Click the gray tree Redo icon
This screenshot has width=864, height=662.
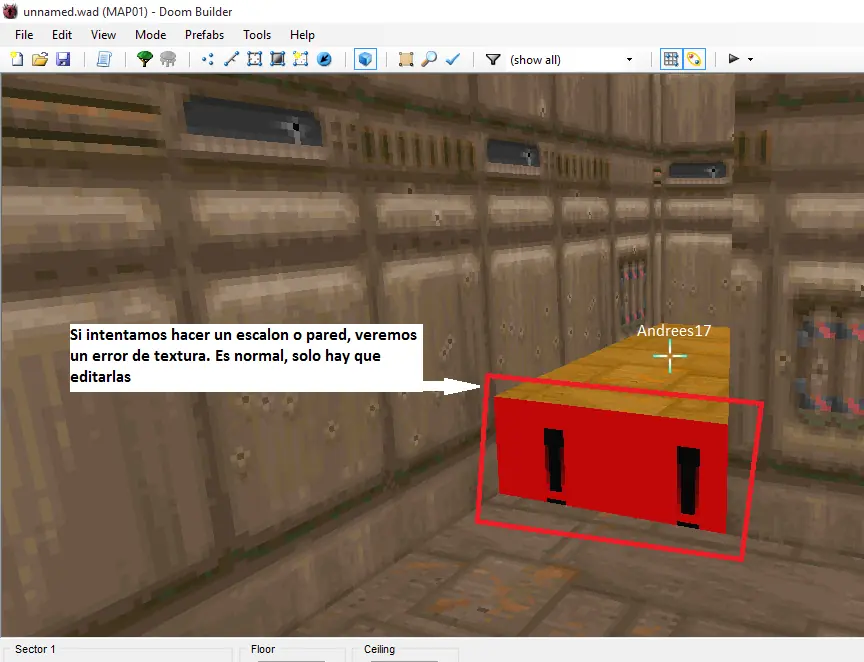point(168,59)
